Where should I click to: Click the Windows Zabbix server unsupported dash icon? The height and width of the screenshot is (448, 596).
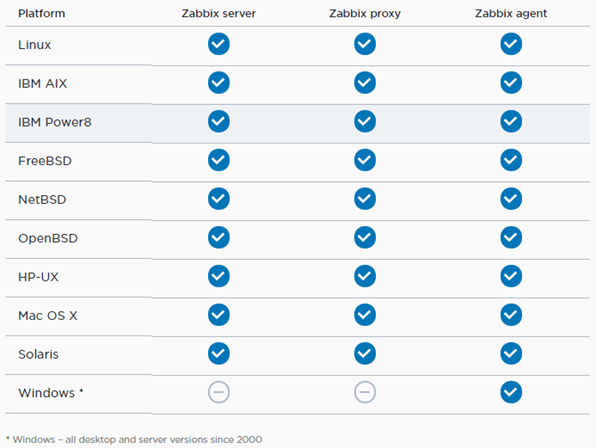point(219,392)
